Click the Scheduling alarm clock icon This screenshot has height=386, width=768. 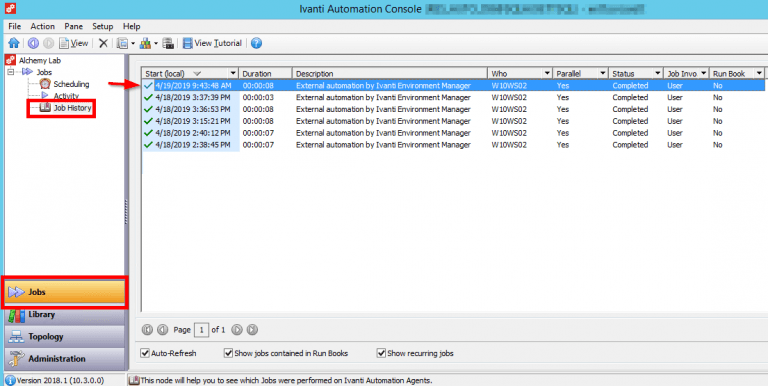click(x=45, y=84)
